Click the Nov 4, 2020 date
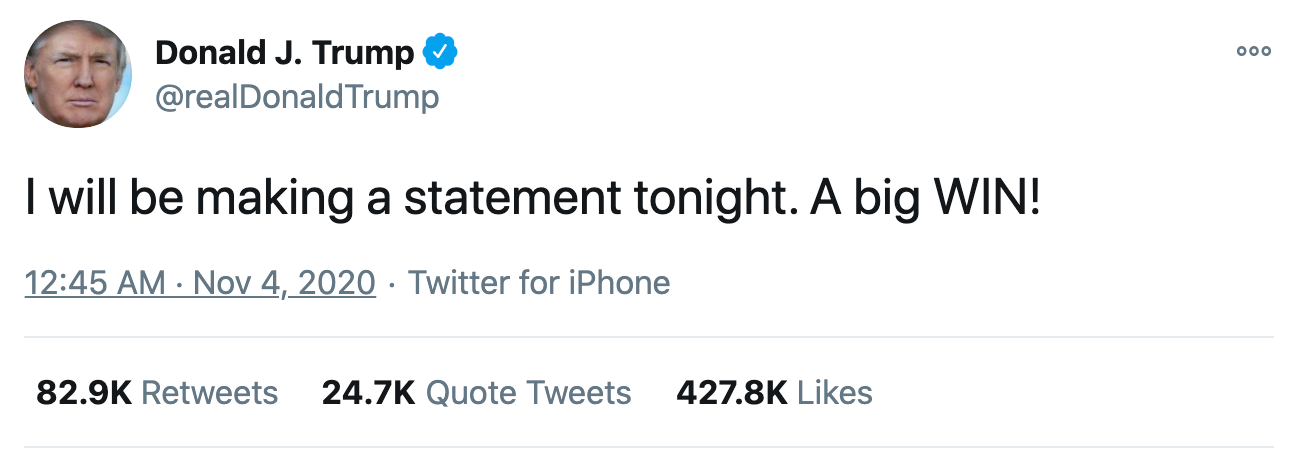 (284, 283)
